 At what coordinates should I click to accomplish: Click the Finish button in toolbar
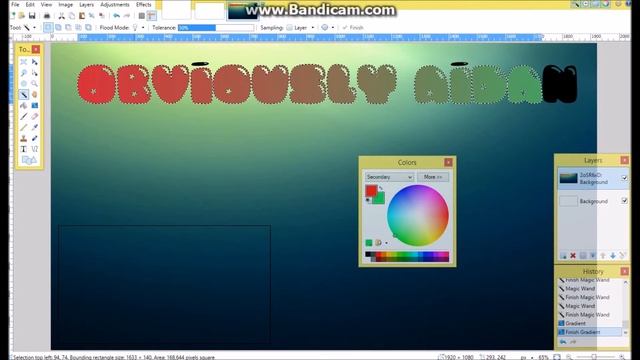353,27
